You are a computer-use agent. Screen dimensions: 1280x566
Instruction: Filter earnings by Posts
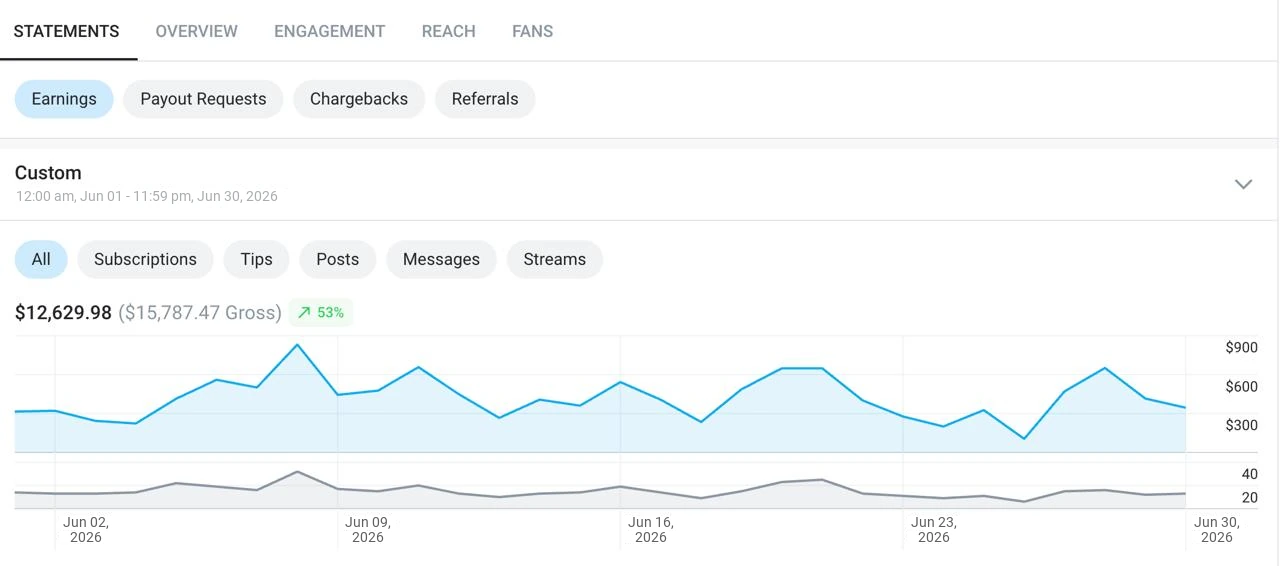click(x=337, y=259)
